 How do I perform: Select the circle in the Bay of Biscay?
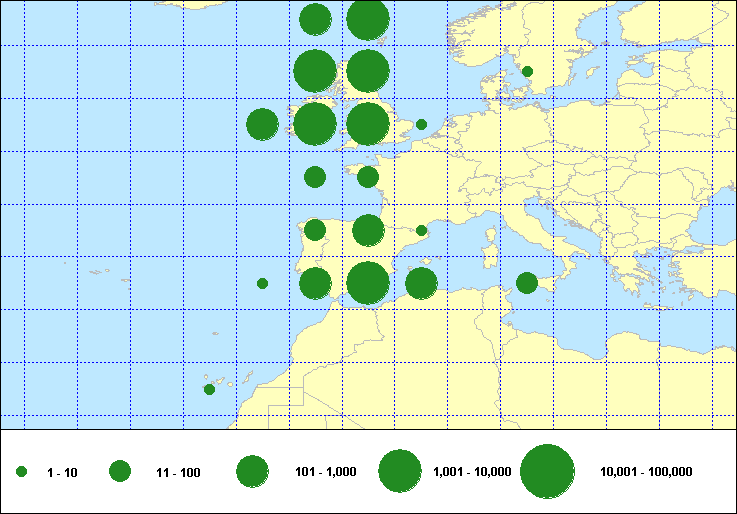(315, 177)
